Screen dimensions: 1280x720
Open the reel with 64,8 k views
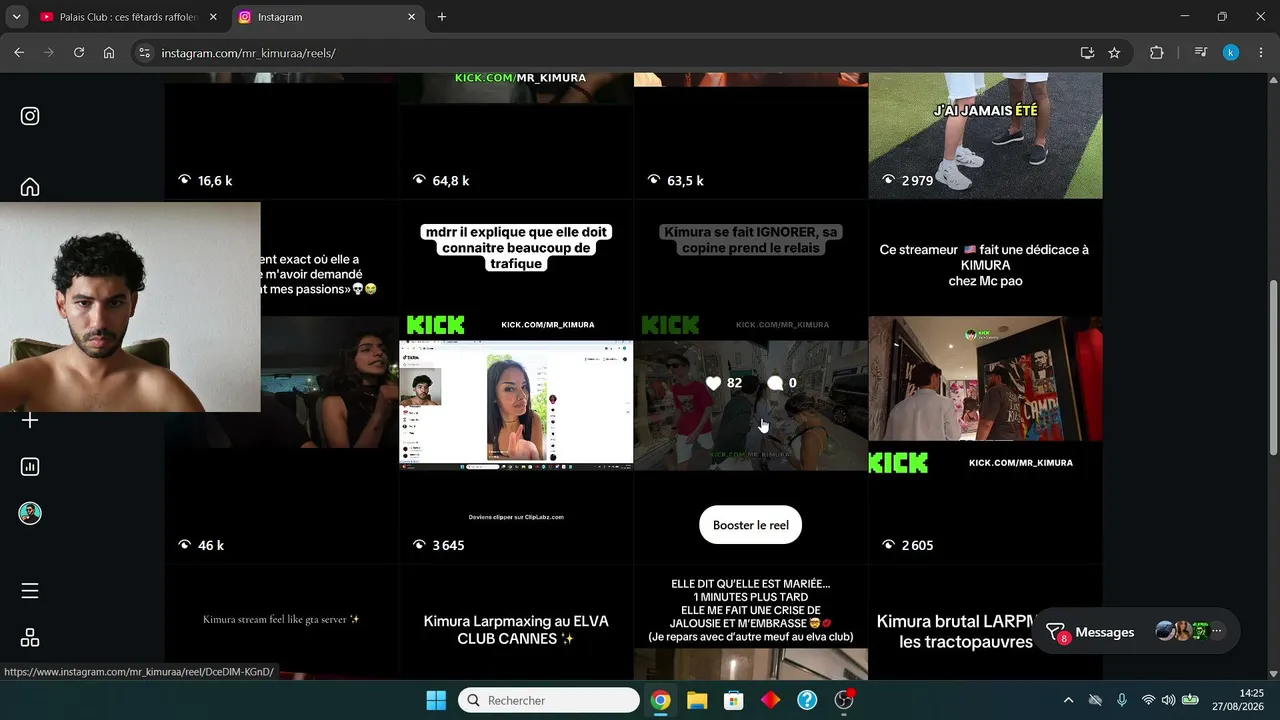pos(516,136)
